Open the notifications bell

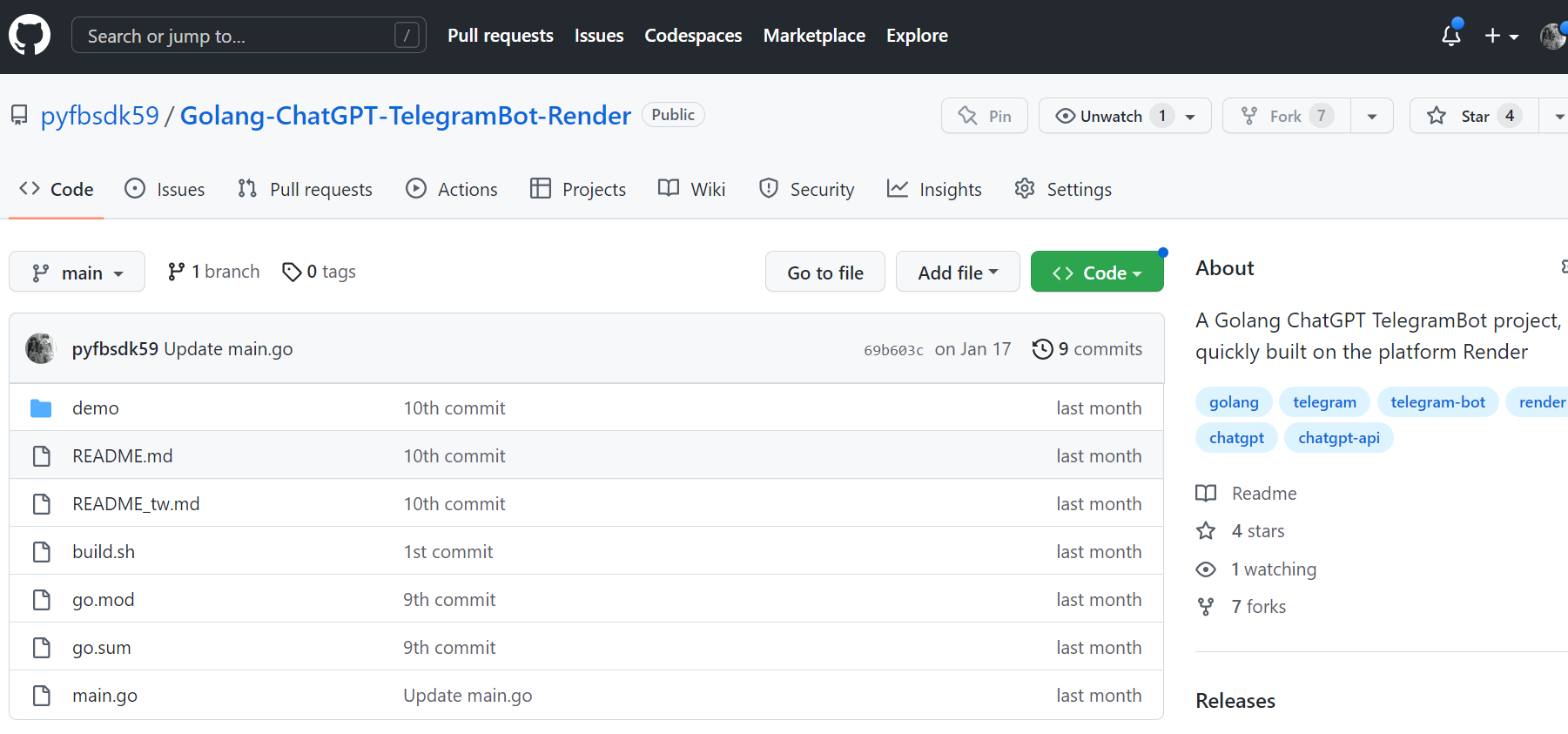(1450, 35)
